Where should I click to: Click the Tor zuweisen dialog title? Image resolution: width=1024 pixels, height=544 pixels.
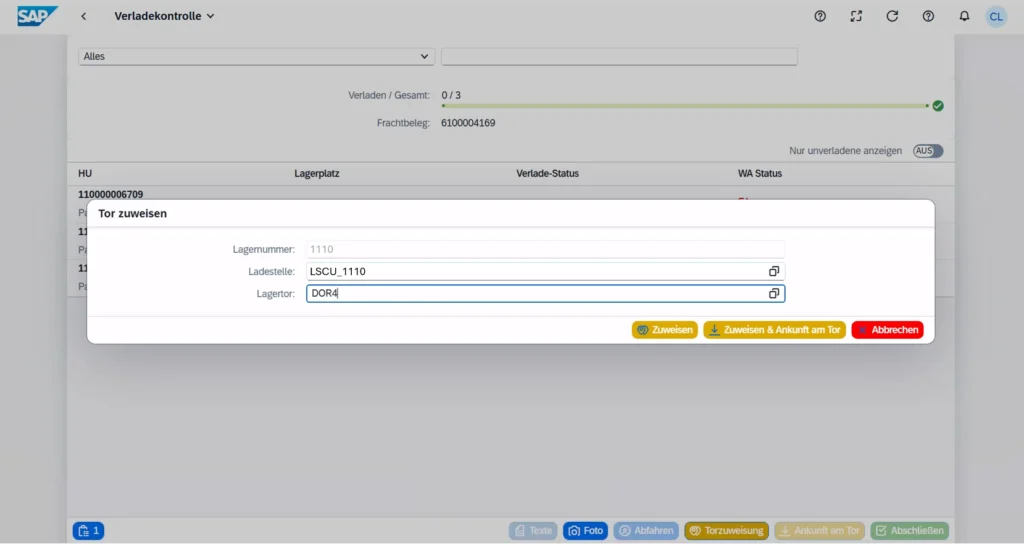pos(133,214)
